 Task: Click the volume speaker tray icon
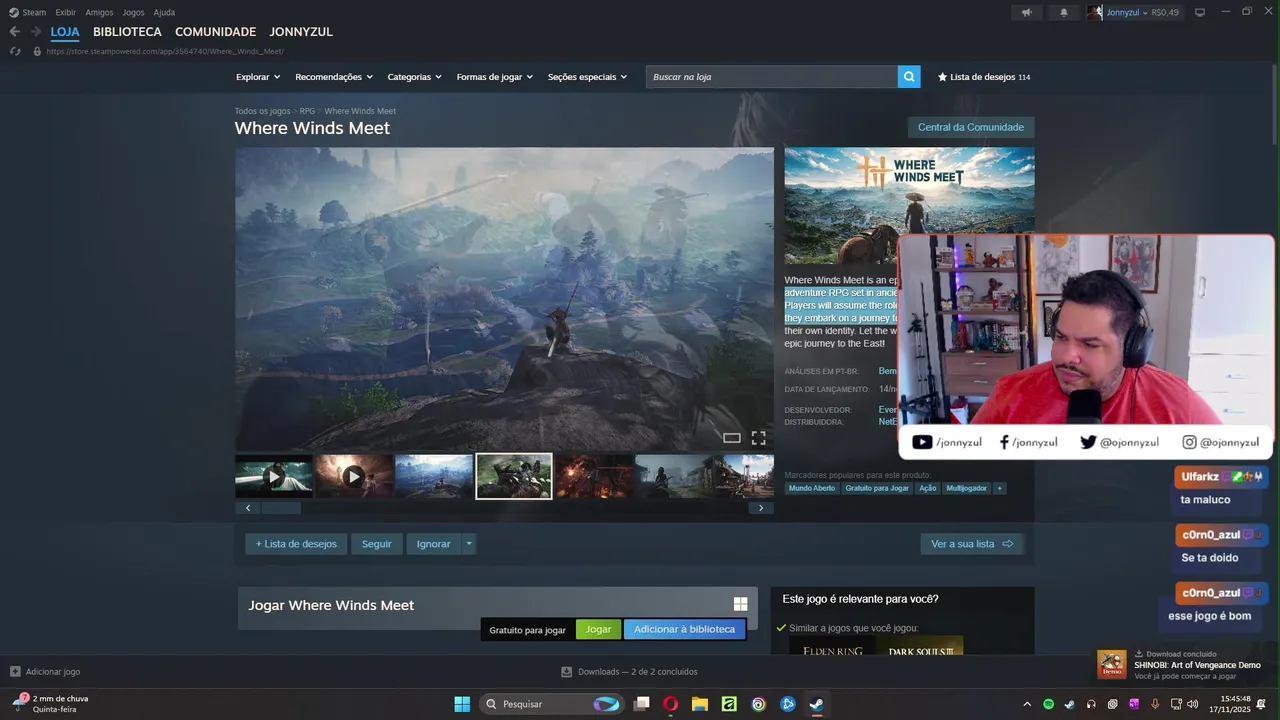coord(1192,704)
